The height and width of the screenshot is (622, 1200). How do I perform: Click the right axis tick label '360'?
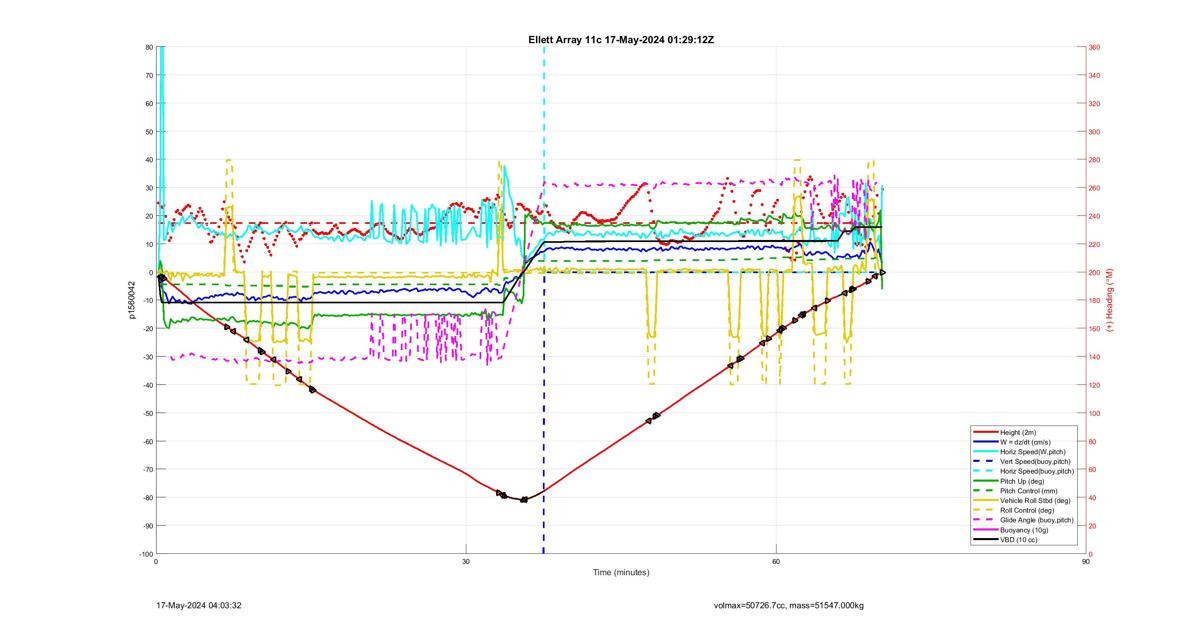tap(1095, 47)
